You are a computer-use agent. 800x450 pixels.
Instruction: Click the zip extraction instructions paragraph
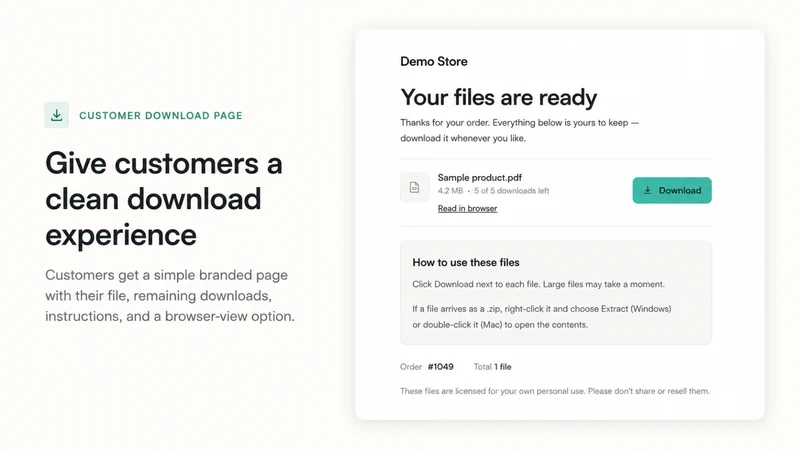pos(542,316)
